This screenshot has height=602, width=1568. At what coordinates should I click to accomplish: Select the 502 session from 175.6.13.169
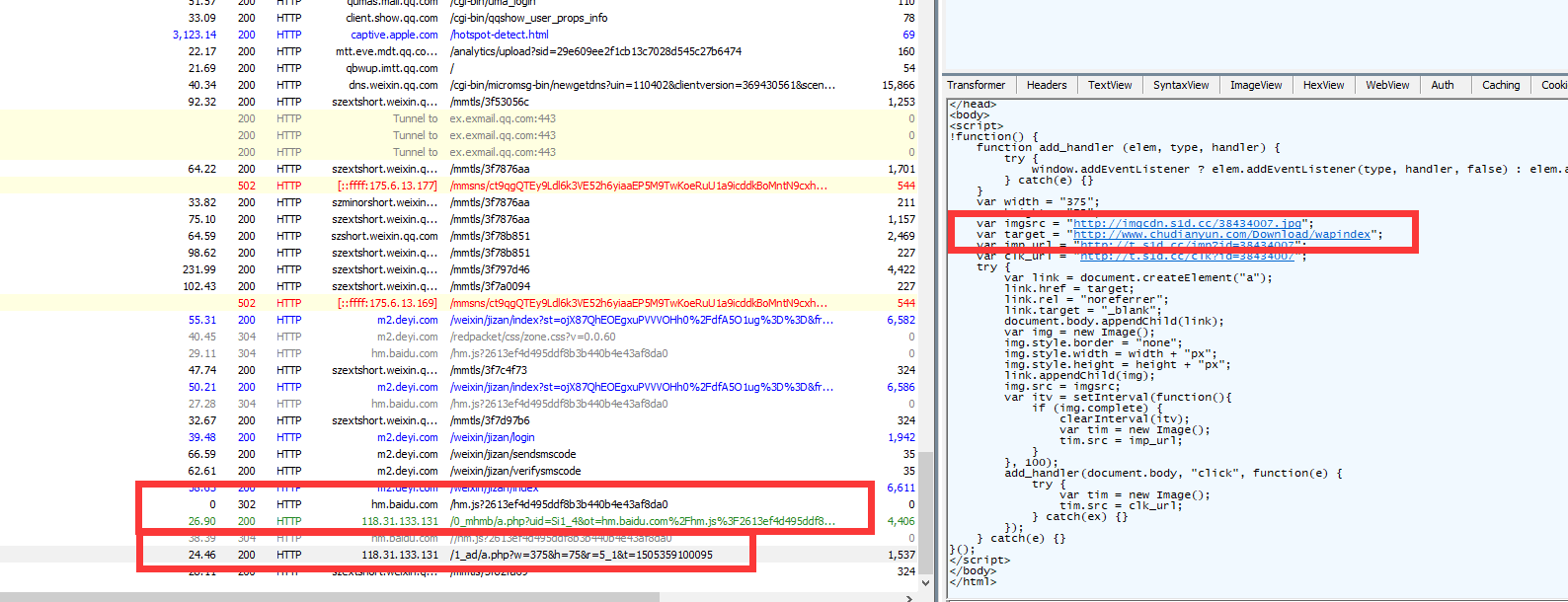click(459, 303)
